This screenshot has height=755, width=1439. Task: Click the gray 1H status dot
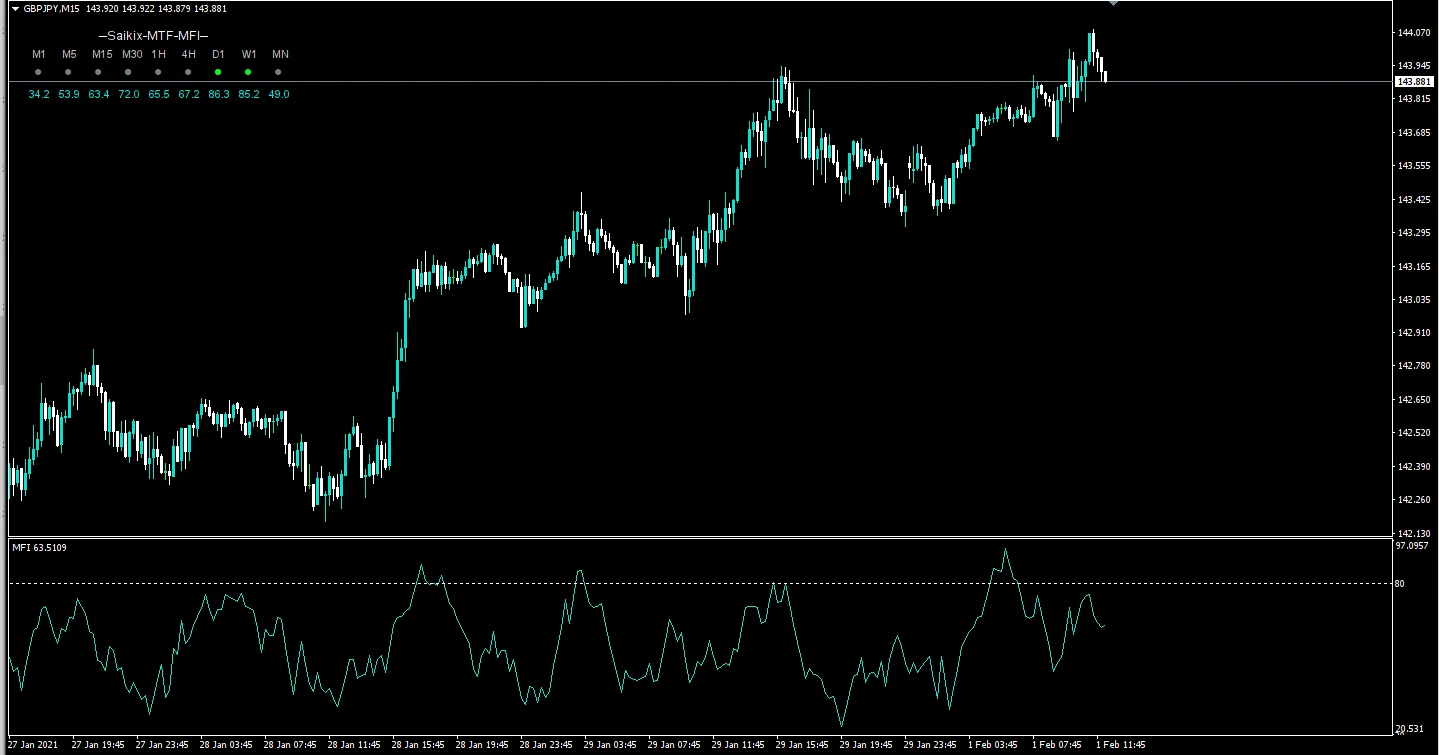click(158, 72)
